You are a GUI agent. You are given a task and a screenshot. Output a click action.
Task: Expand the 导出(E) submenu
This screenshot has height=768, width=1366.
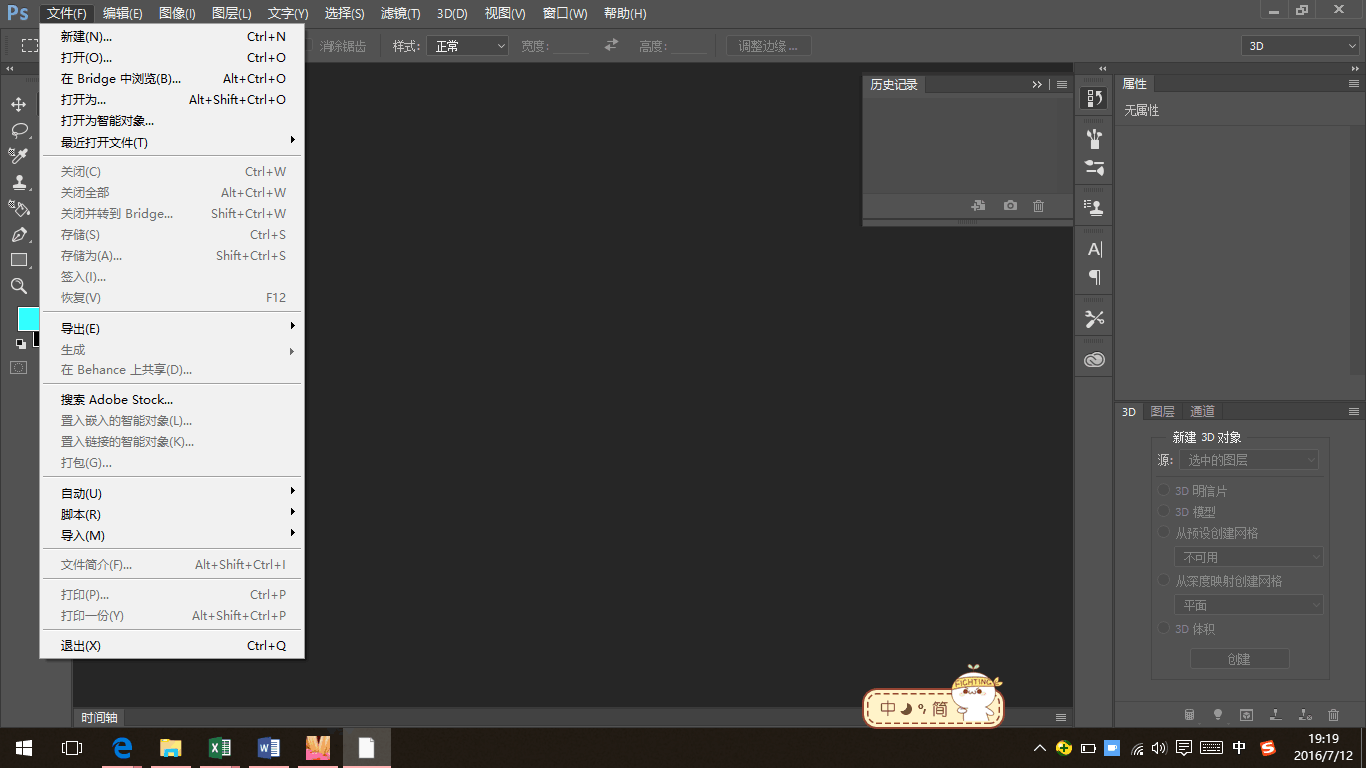(172, 328)
